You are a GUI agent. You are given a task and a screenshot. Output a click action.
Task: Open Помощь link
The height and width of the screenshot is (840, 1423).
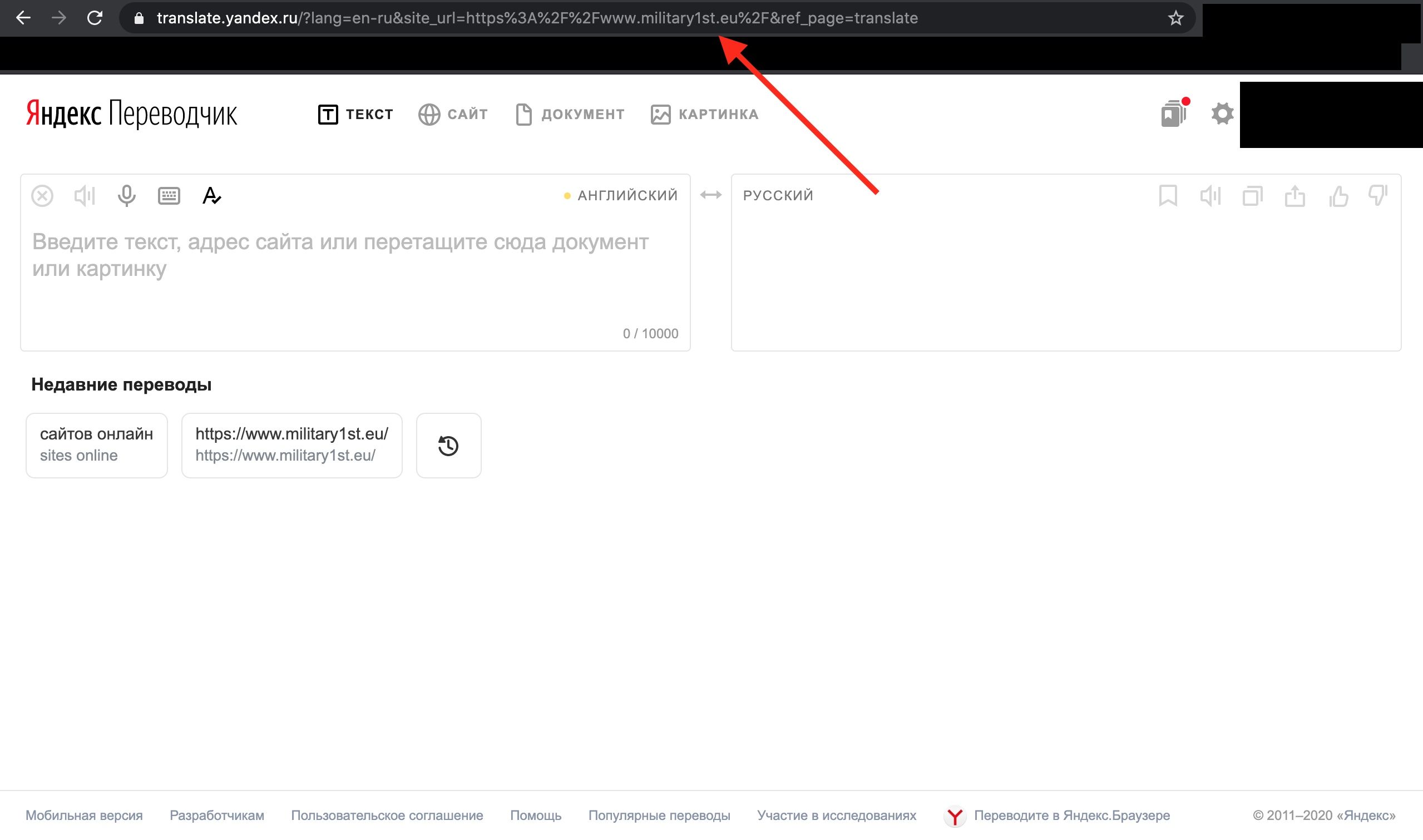tap(536, 815)
